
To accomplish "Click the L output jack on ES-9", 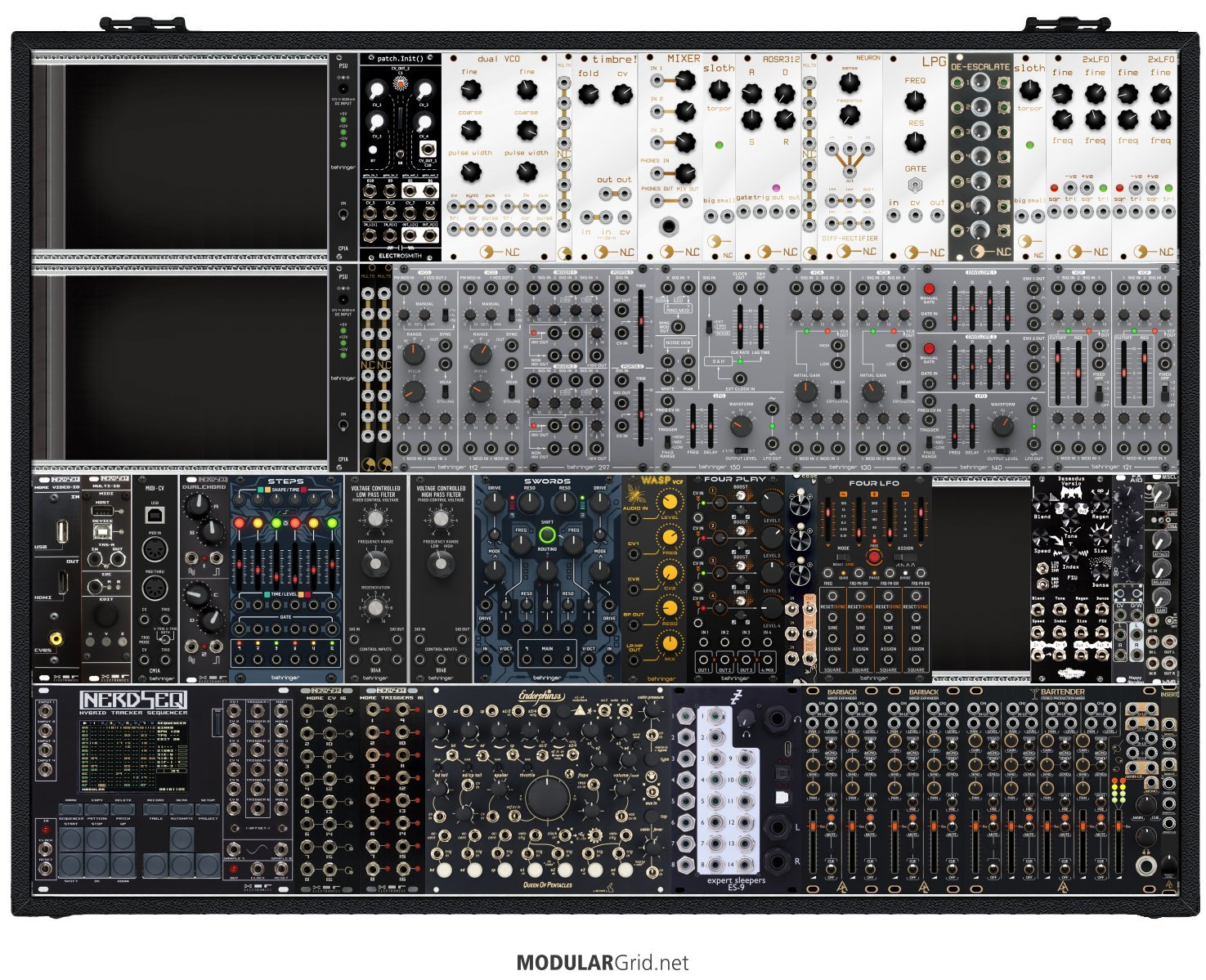I will pos(776,828).
